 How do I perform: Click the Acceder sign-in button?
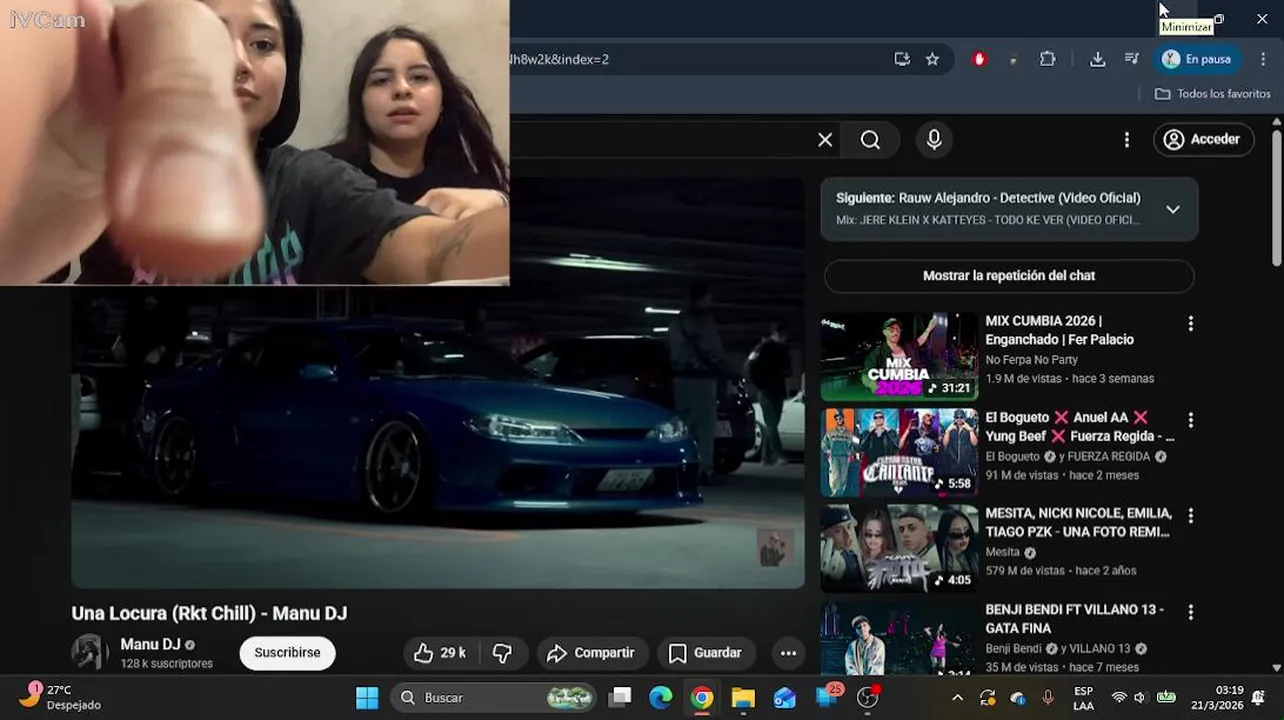pyautogui.click(x=1203, y=140)
